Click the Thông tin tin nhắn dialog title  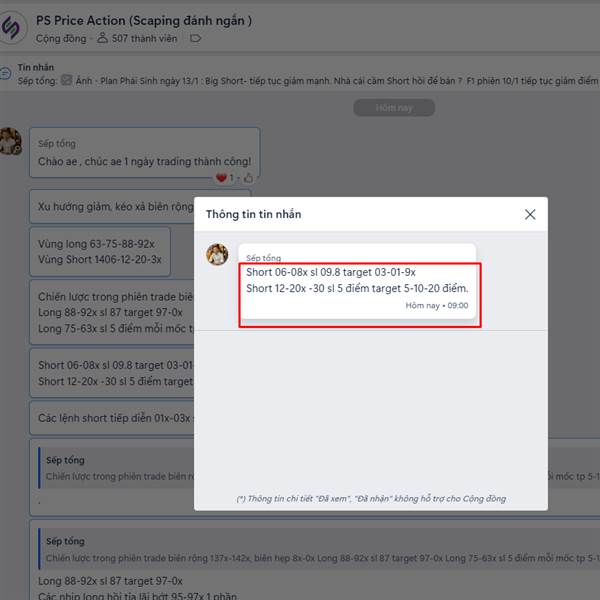click(253, 214)
